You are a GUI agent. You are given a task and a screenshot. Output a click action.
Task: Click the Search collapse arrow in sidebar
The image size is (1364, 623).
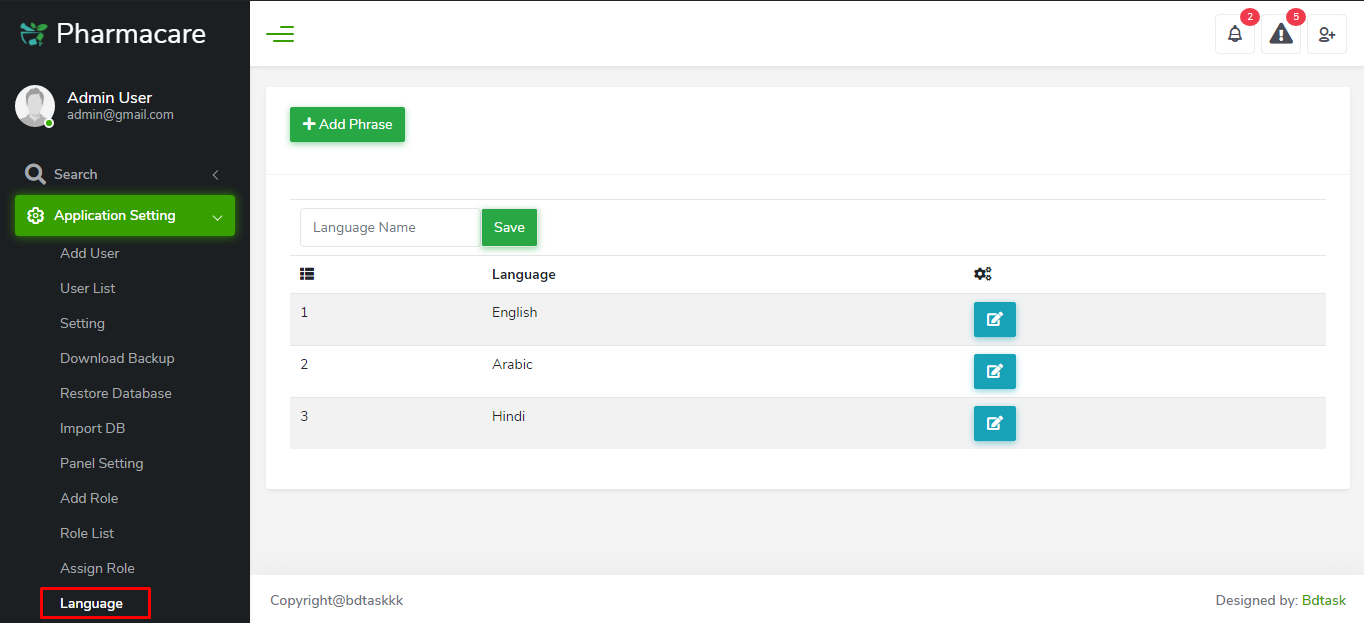tap(215, 173)
